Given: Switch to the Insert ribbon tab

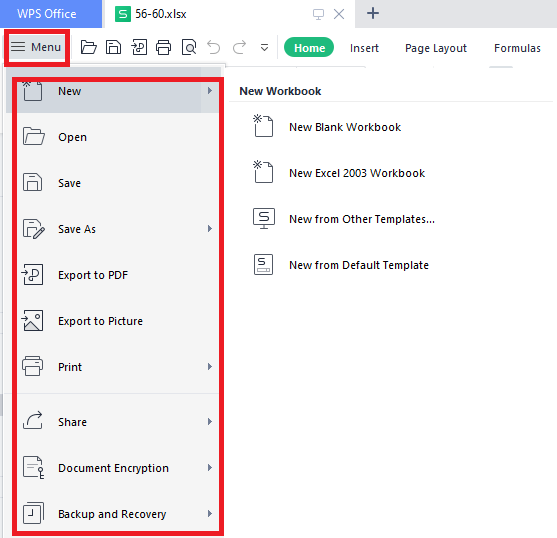Looking at the screenshot, I should pos(364,48).
